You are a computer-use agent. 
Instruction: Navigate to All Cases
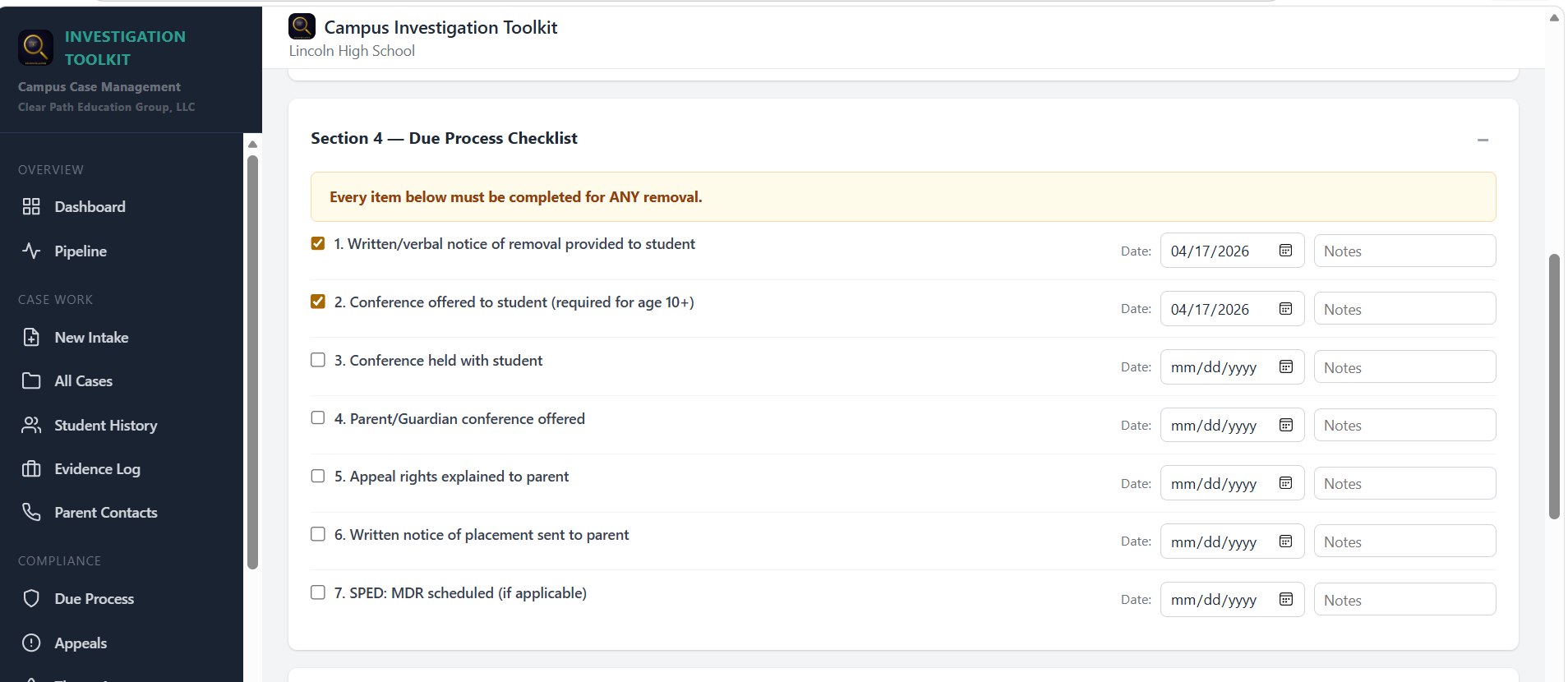coord(83,380)
